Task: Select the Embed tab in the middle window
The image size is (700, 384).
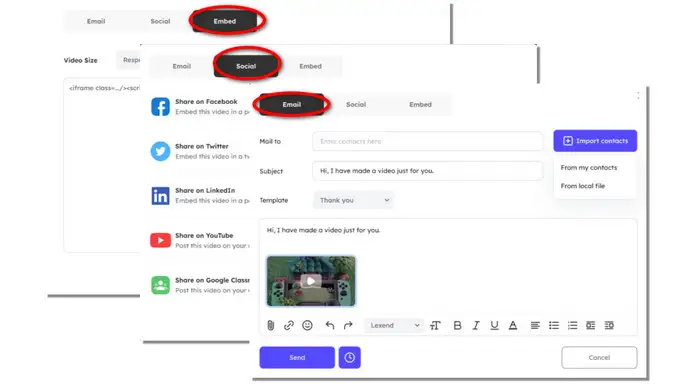Action: [x=310, y=66]
